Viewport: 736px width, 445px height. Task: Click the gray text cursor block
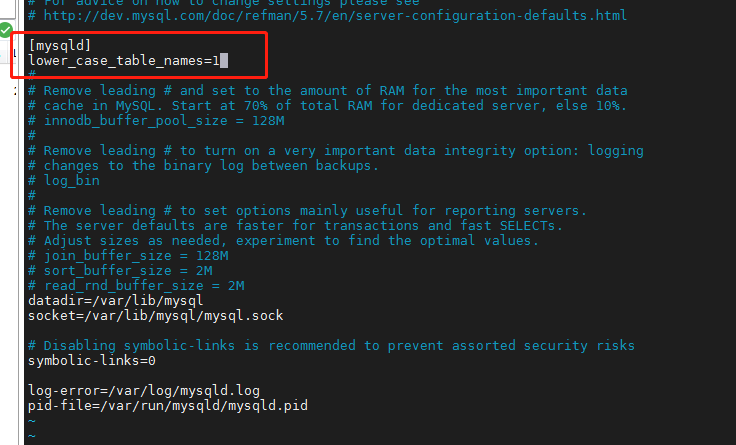(x=224, y=61)
